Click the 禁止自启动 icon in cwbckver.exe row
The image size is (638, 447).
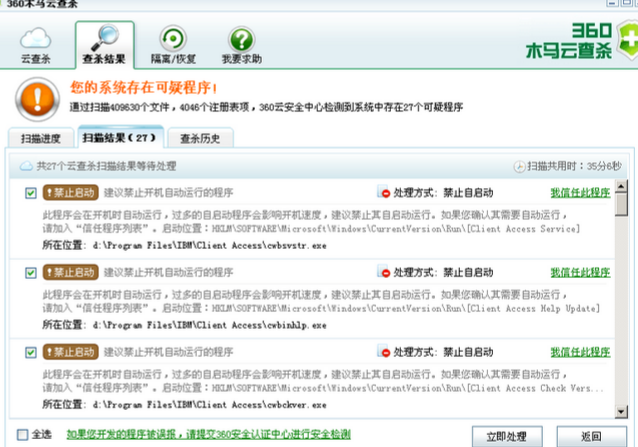click(x=383, y=351)
